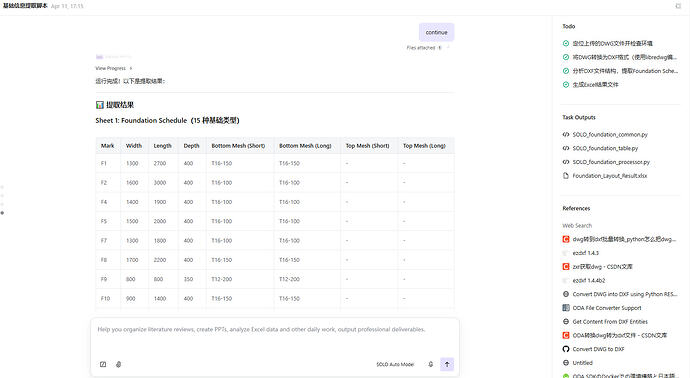Click check icon of Excel result todo
Screen dimensions: 690x378
[x=566, y=84]
